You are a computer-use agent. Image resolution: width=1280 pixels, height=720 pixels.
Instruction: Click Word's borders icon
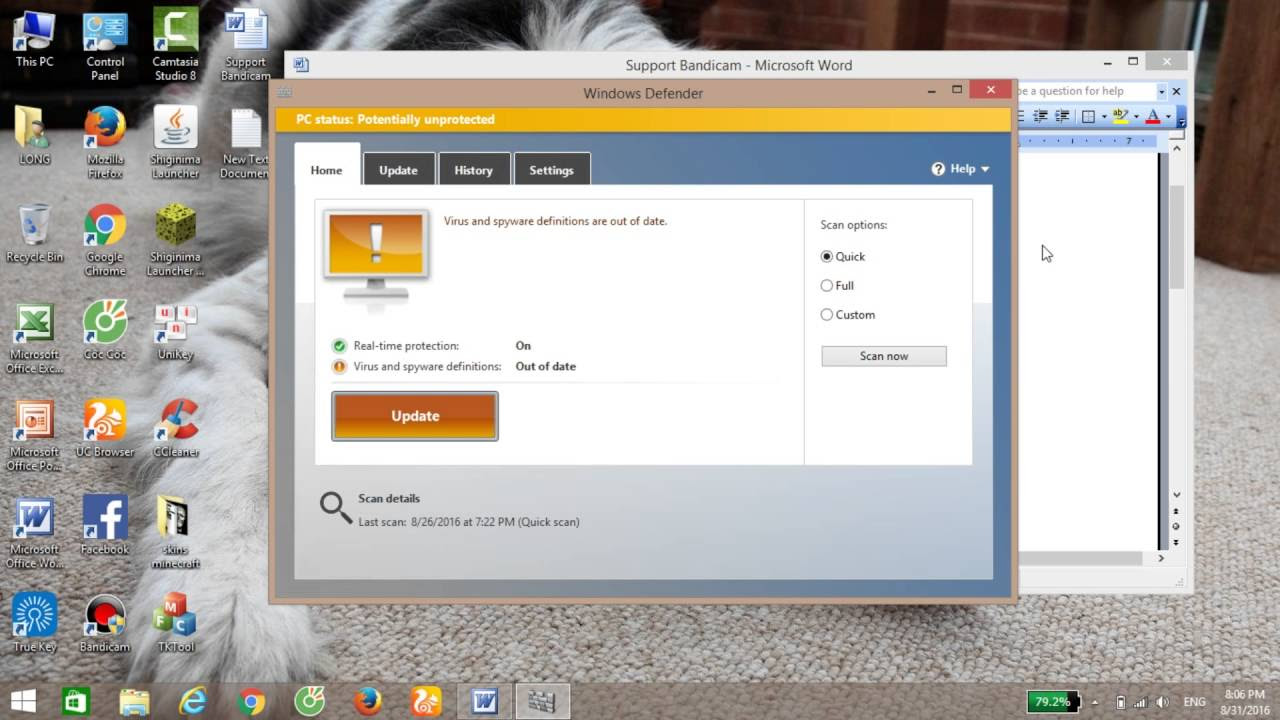pos(1088,116)
